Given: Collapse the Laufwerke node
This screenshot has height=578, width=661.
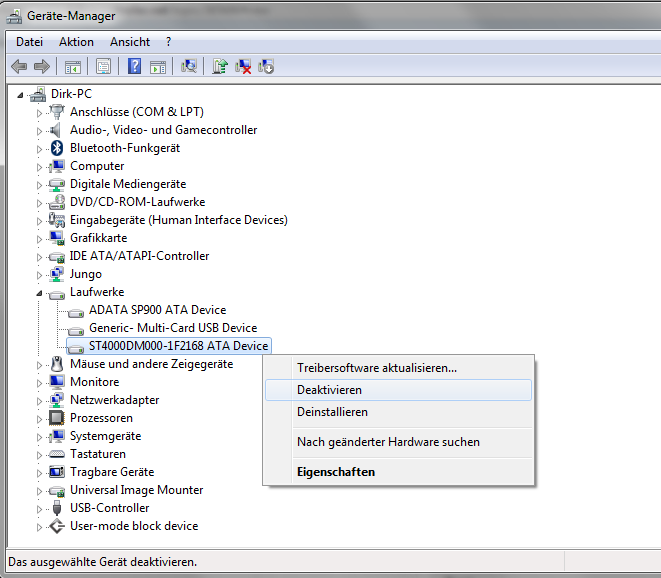Looking at the screenshot, I should [39, 293].
